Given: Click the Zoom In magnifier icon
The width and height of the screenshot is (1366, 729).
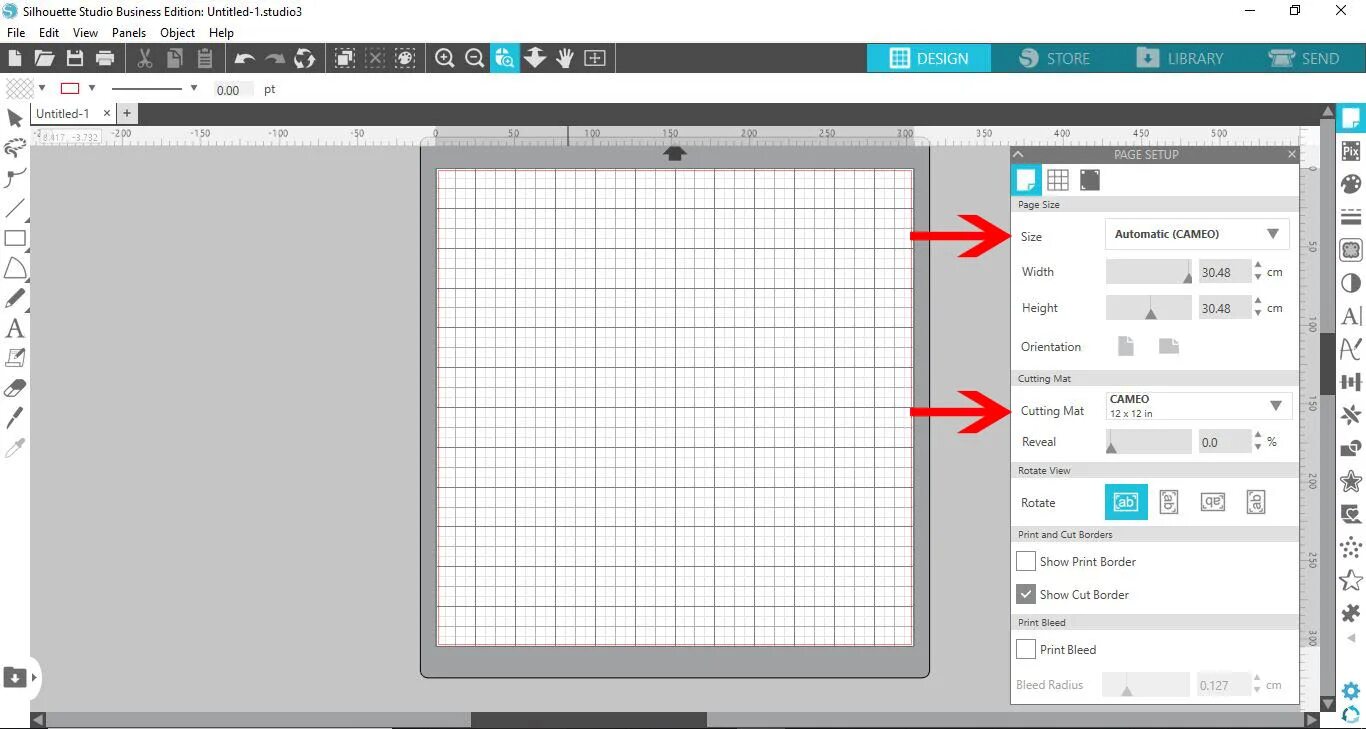Looking at the screenshot, I should (x=445, y=58).
